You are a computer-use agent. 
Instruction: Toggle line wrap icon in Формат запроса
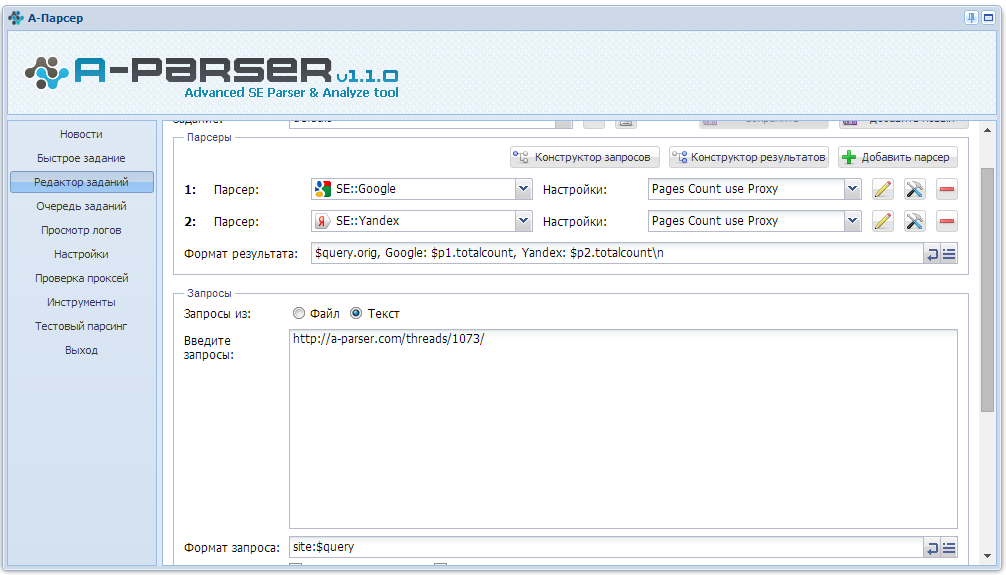click(932, 548)
